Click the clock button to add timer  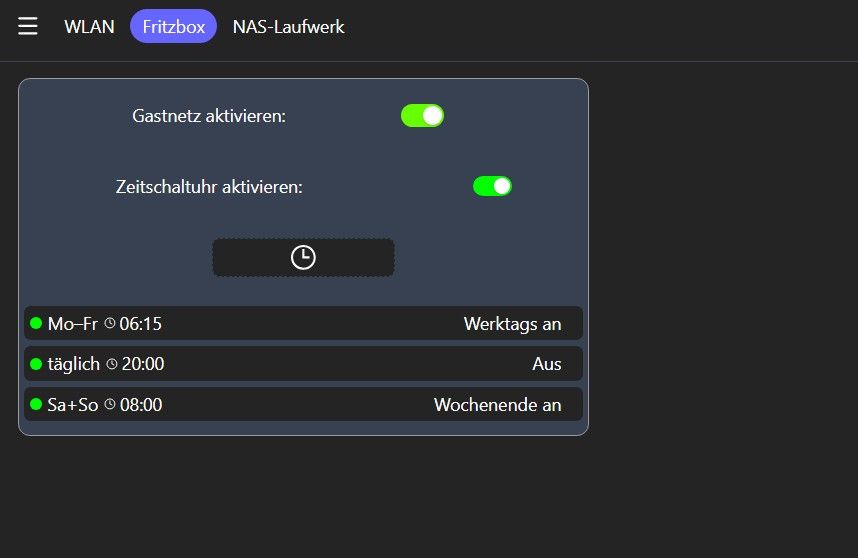303,257
